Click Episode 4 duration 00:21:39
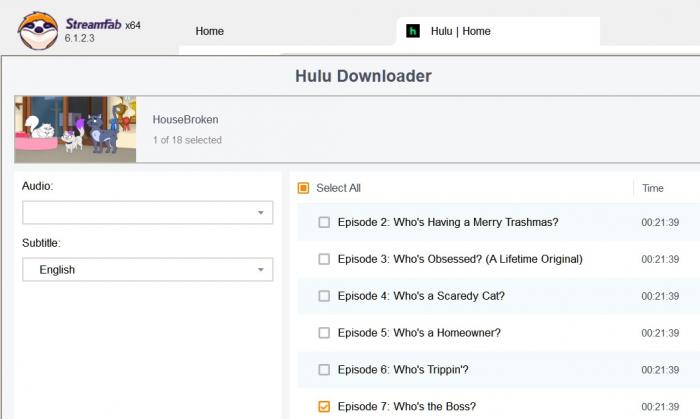Image resolution: width=700 pixels, height=419 pixels. tap(660, 296)
